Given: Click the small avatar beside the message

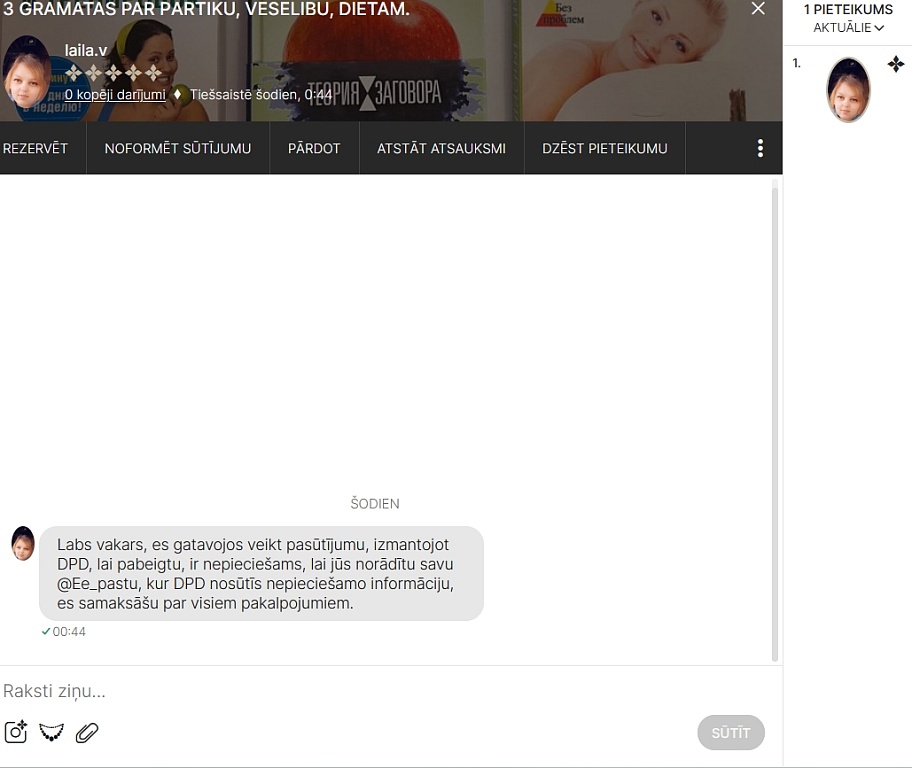Looking at the screenshot, I should [23, 543].
